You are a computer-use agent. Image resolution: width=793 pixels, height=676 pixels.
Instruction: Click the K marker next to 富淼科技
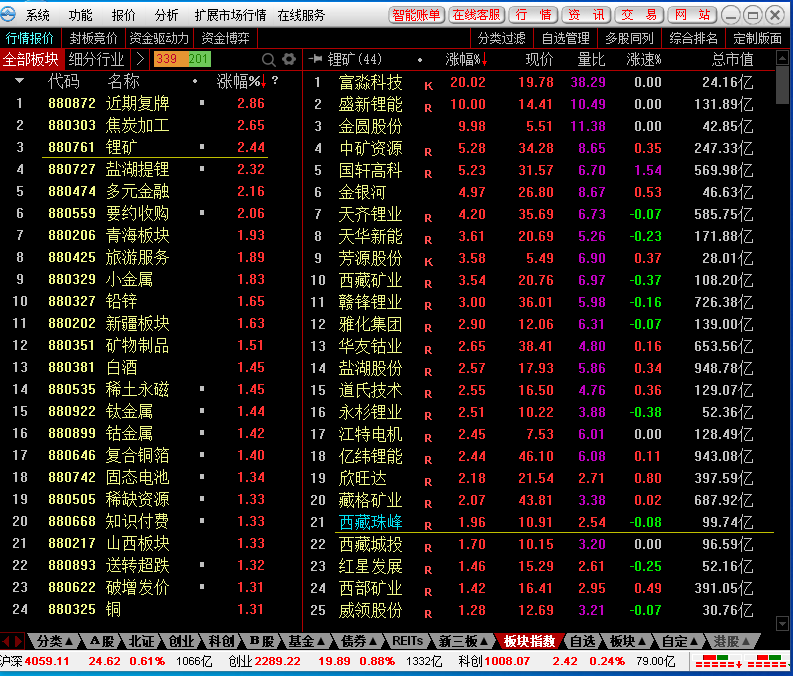(x=428, y=86)
